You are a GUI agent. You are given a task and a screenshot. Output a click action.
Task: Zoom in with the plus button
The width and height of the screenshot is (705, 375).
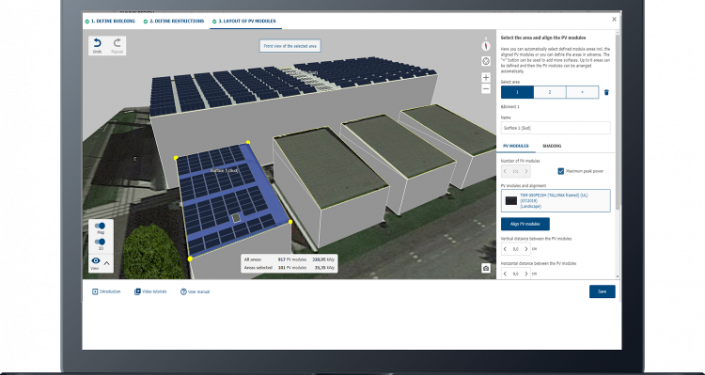pos(486,77)
